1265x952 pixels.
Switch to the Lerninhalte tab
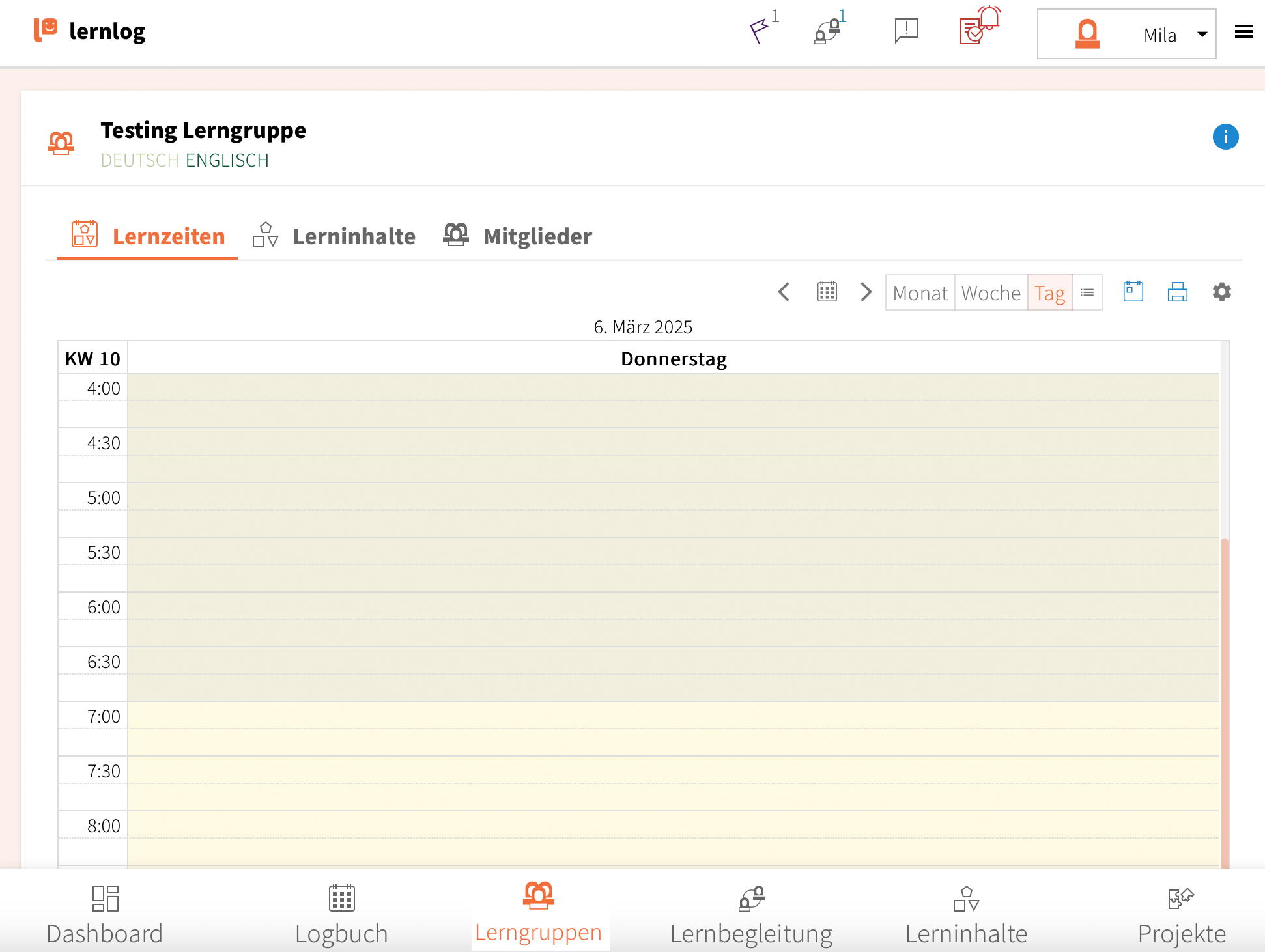coord(334,236)
